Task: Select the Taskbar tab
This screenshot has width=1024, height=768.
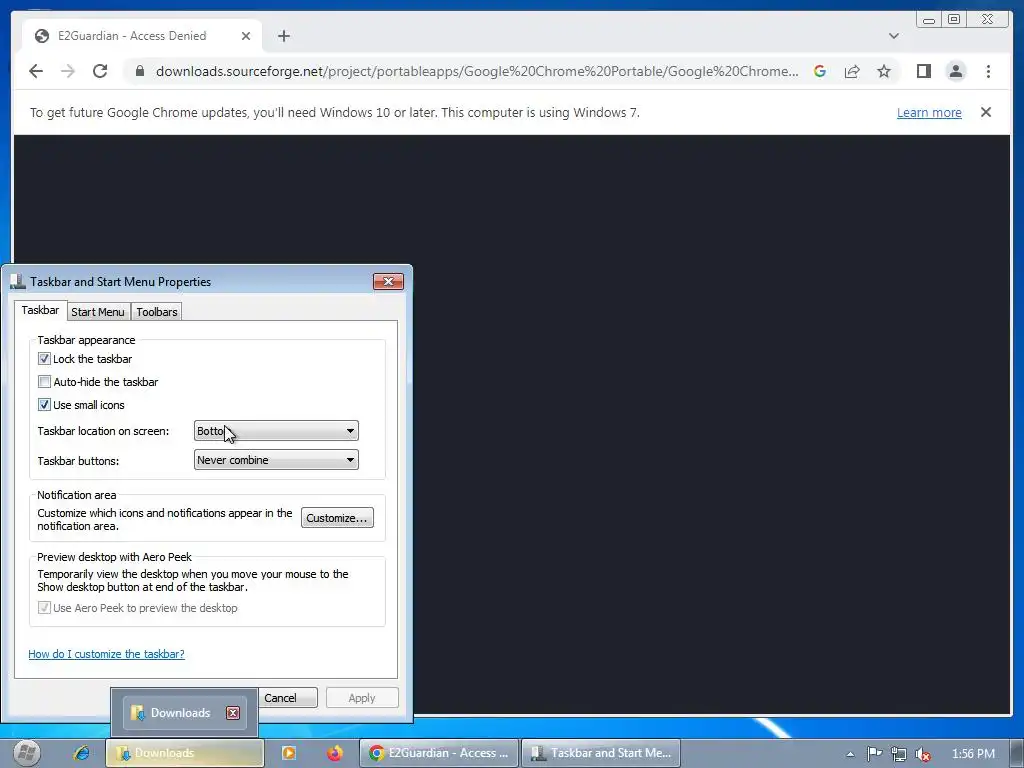Action: click(x=40, y=310)
